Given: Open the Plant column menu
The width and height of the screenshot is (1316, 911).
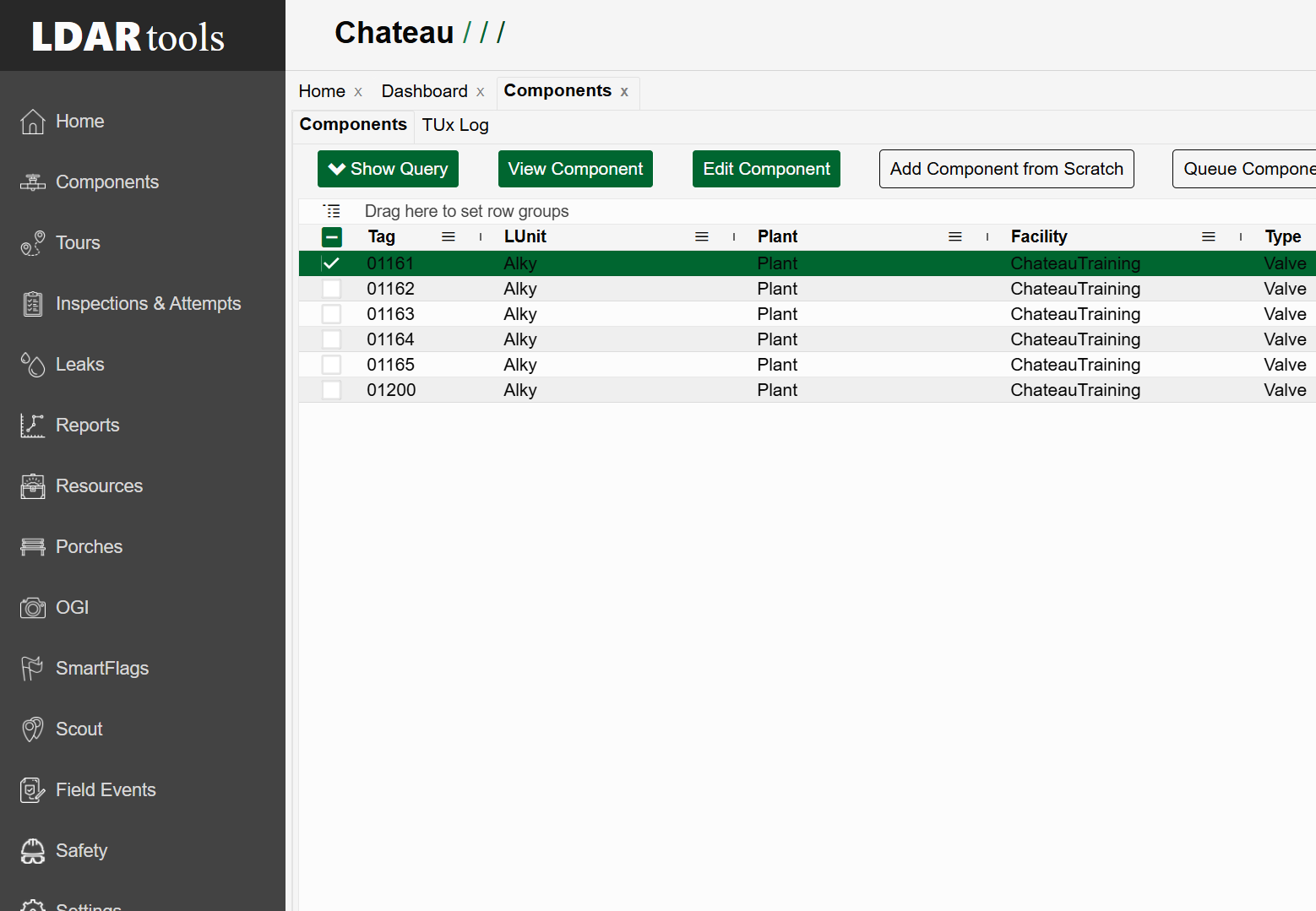Looking at the screenshot, I should tap(955, 237).
